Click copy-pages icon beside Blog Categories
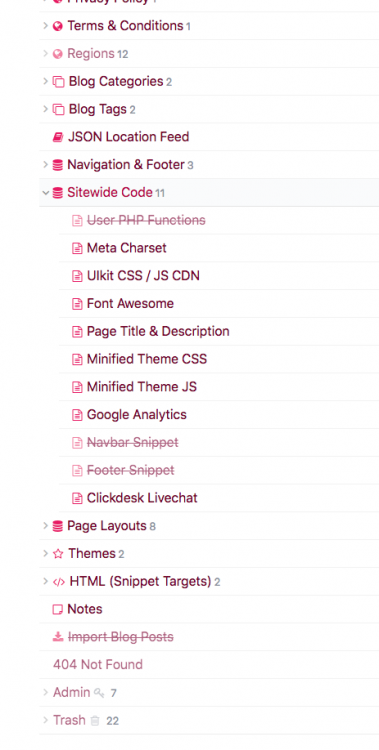379x750 pixels. point(58,82)
